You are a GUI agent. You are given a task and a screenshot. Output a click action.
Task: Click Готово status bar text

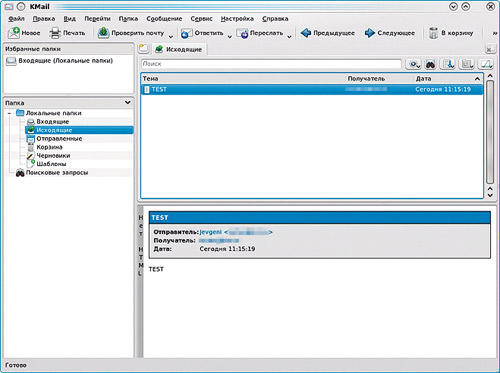pyautogui.click(x=16, y=365)
